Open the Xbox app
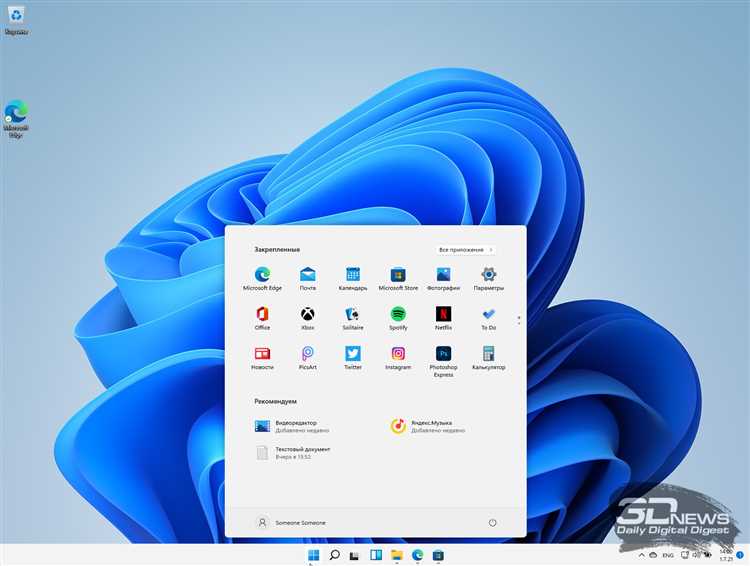The width and height of the screenshot is (750, 566). pos(308,318)
